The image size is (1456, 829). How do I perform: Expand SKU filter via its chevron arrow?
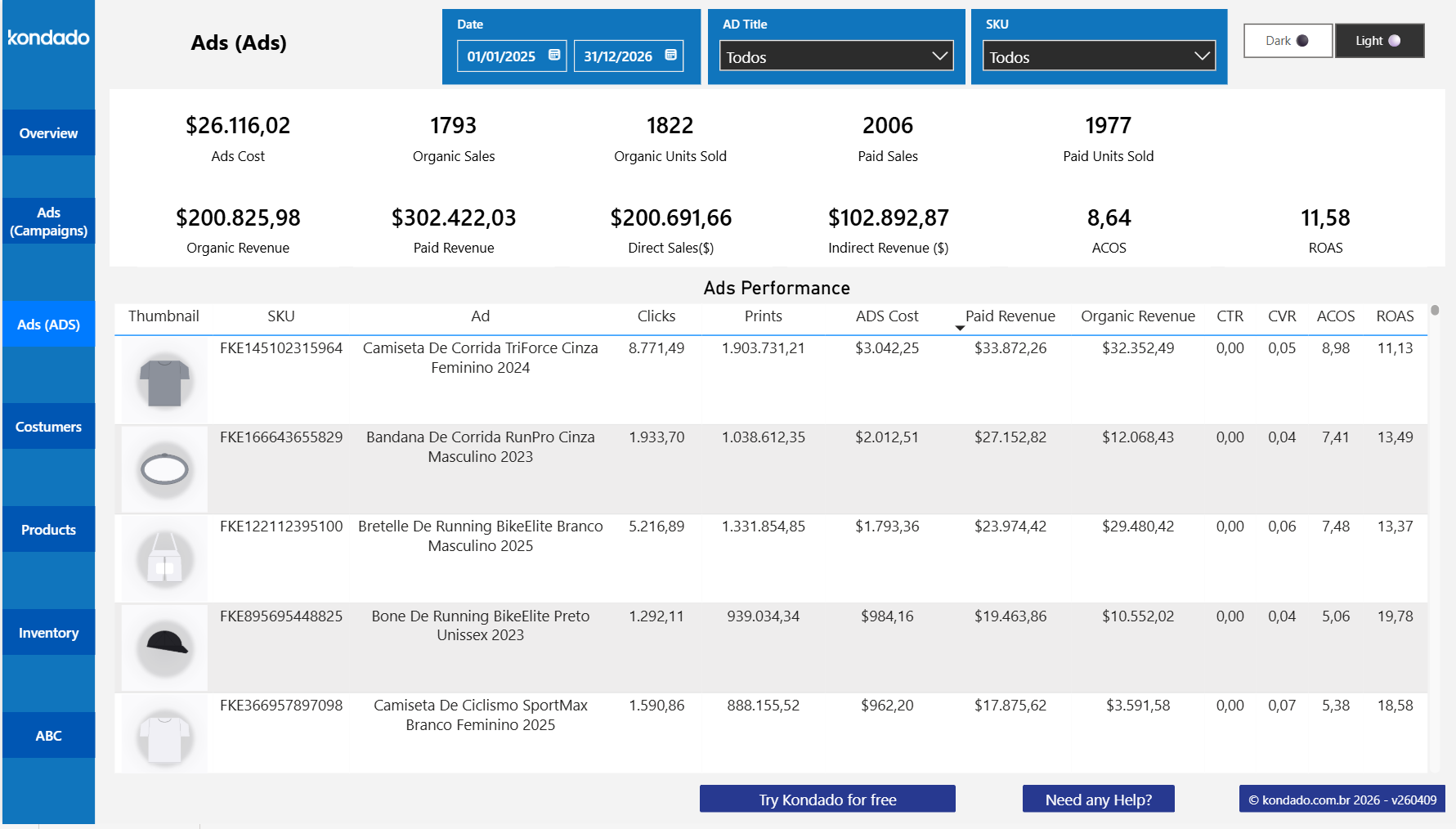tap(1202, 56)
